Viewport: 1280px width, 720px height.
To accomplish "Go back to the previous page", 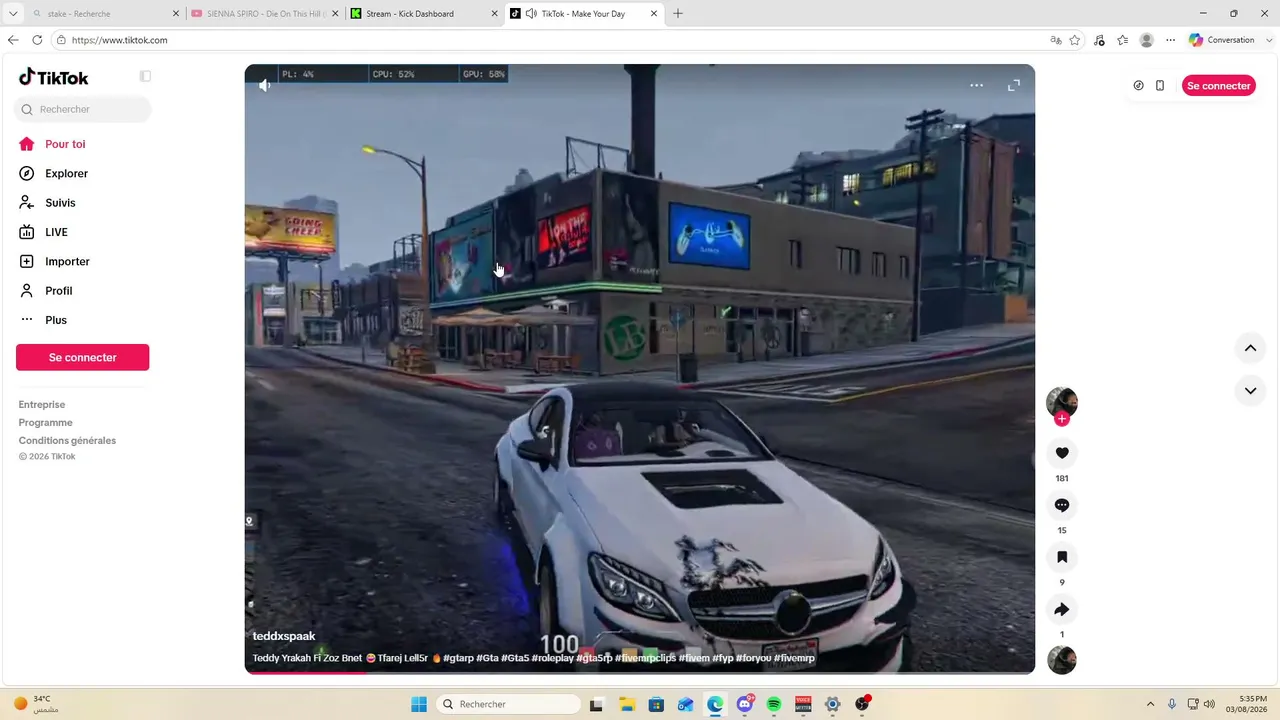I will coord(13,40).
